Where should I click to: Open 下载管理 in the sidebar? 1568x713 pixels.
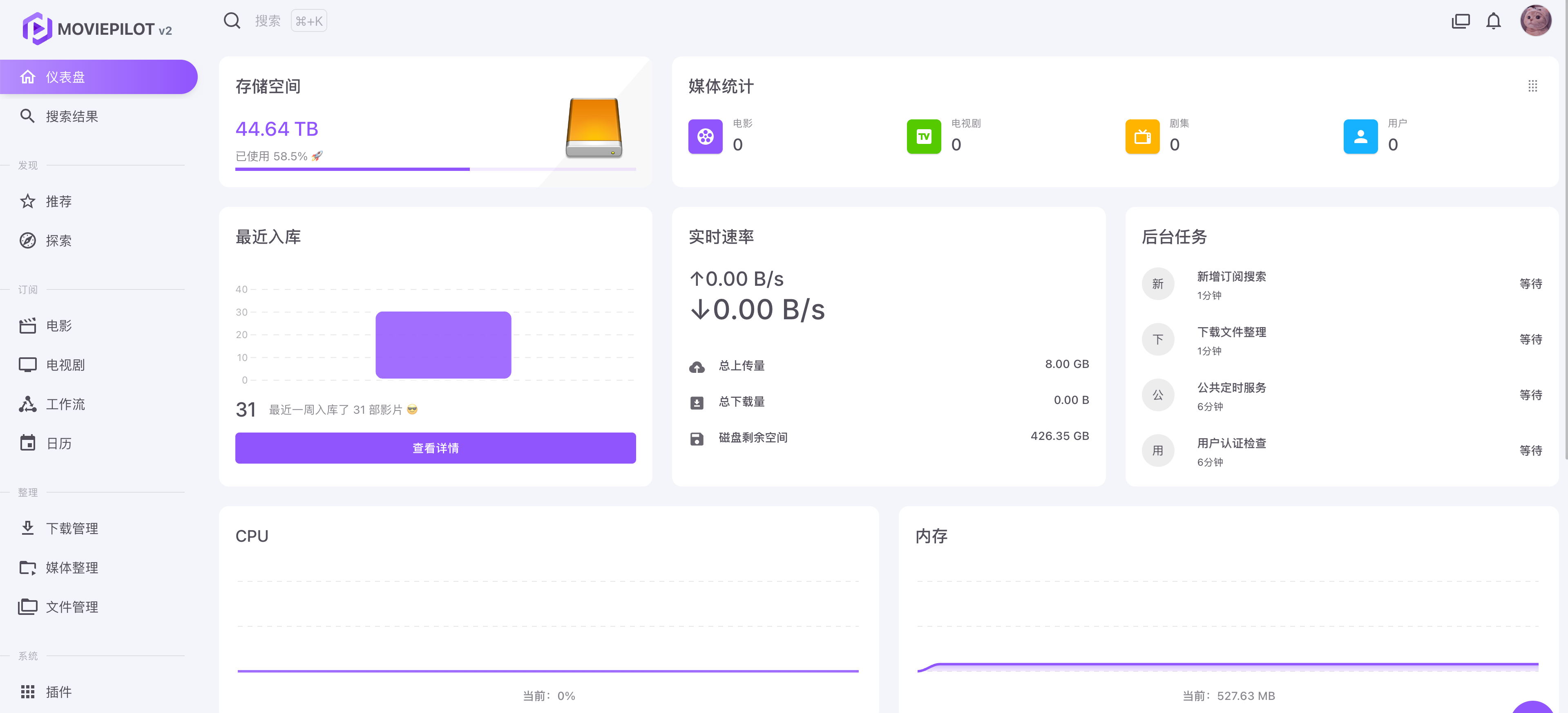[72, 529]
